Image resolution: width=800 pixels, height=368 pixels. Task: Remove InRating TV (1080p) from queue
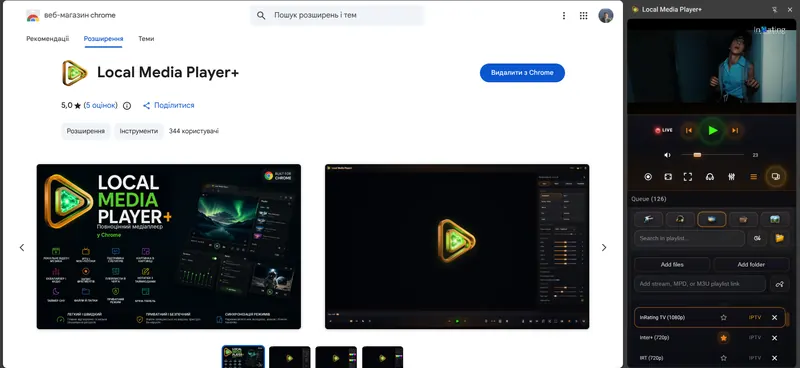click(x=774, y=317)
